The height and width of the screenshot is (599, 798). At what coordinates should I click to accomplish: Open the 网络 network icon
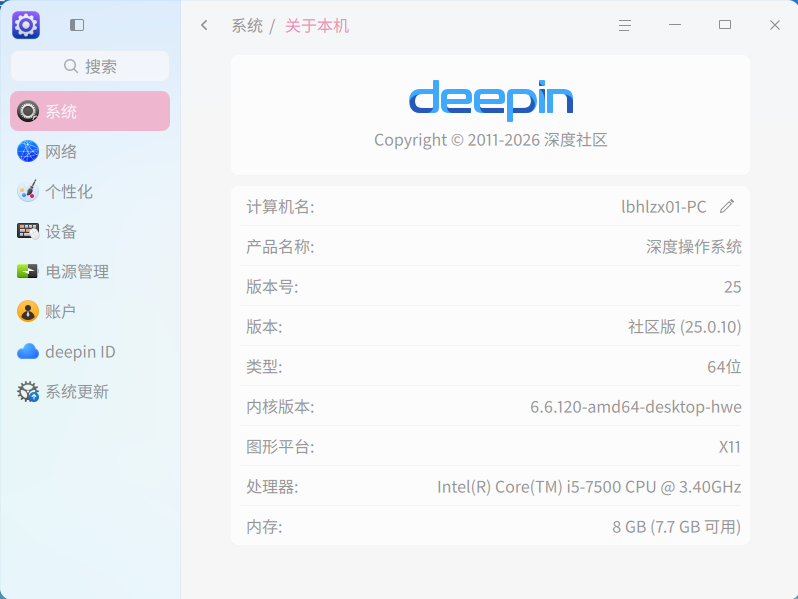point(28,151)
